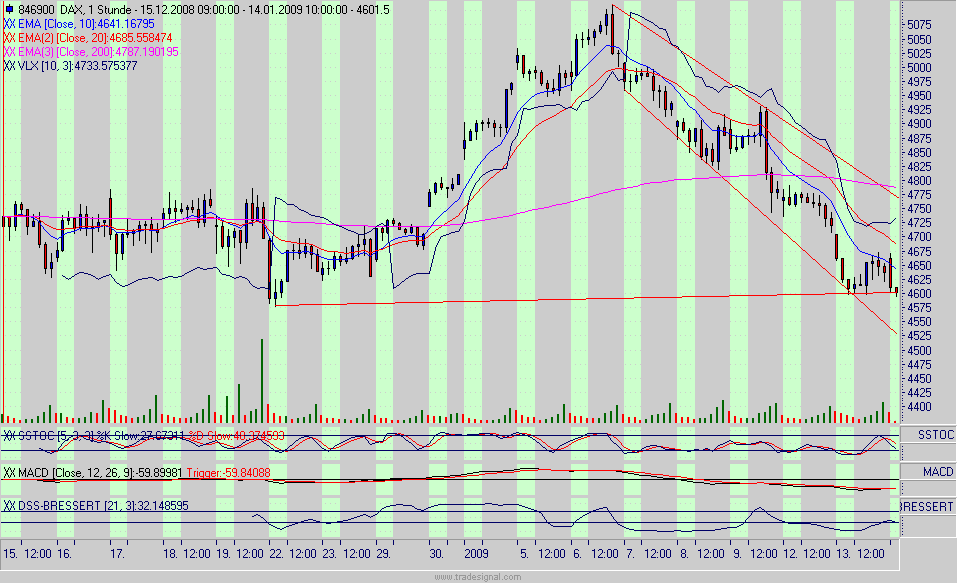Select the red XX icon for EMA(2)
This screenshot has width=957, height=583.
click(x=7, y=38)
